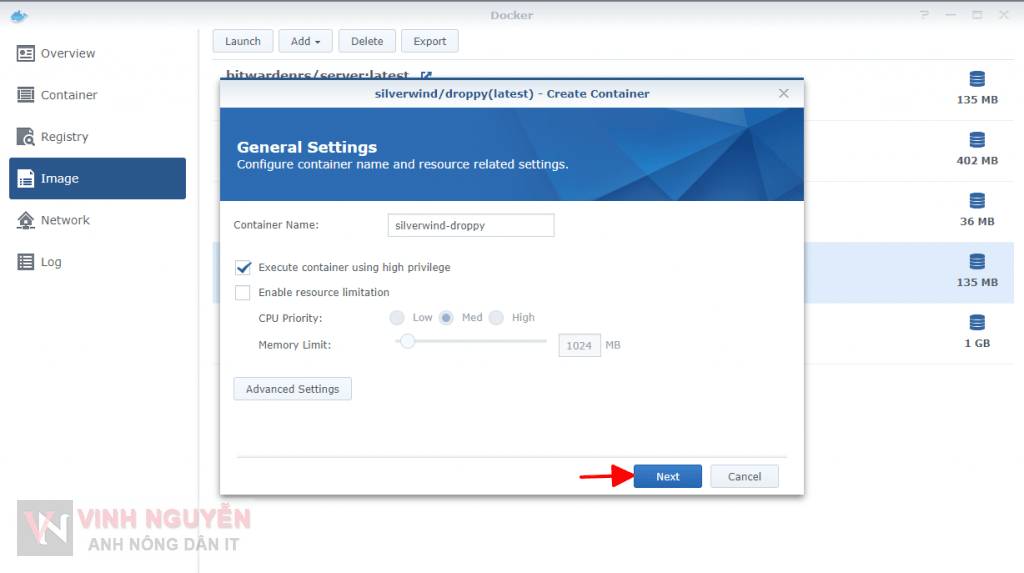Viewport: 1024px width, 573px height.
Task: Open external link icon beside bitwardenrs image
Action: point(426,75)
